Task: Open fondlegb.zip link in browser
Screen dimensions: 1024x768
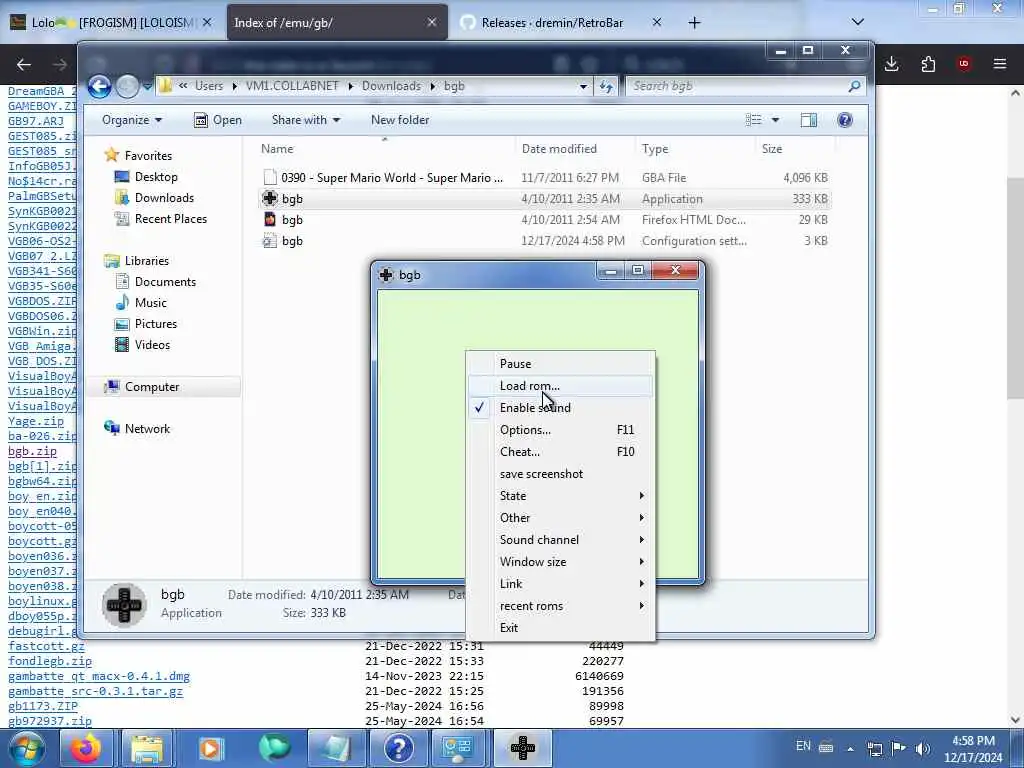Action: pyautogui.click(x=50, y=662)
